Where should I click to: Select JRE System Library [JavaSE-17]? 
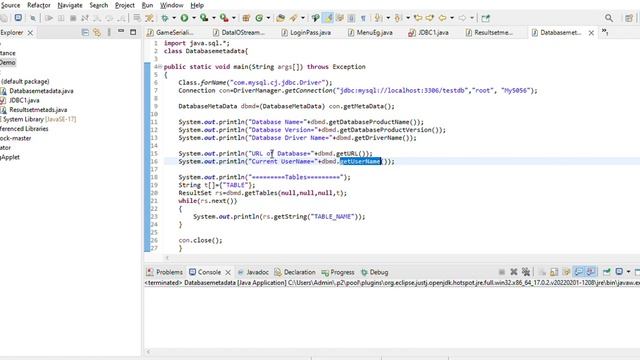39,119
